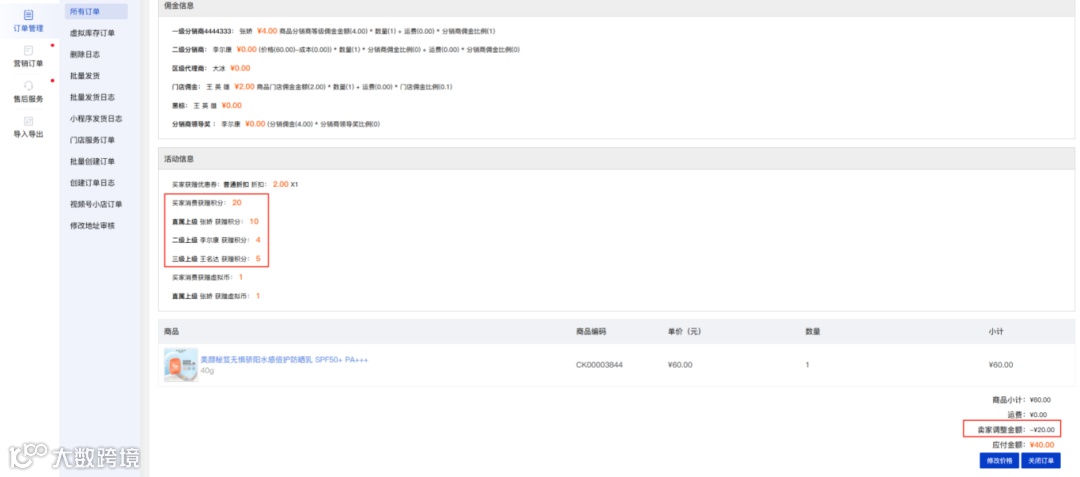Open 创建订单日志
This screenshot has width=1080, height=477.
[x=92, y=182]
